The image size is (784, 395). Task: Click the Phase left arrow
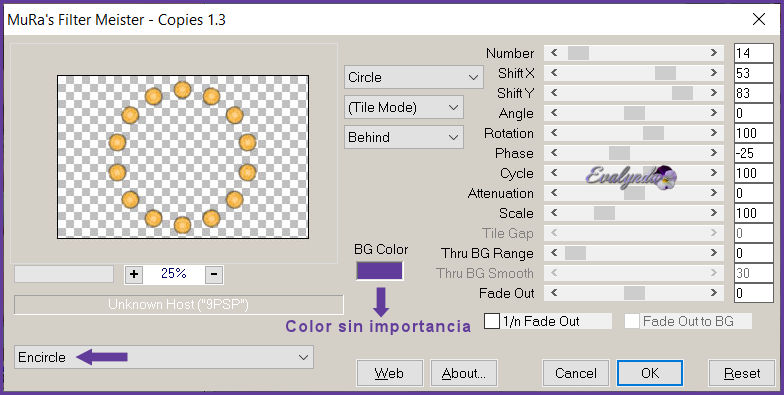click(x=554, y=153)
